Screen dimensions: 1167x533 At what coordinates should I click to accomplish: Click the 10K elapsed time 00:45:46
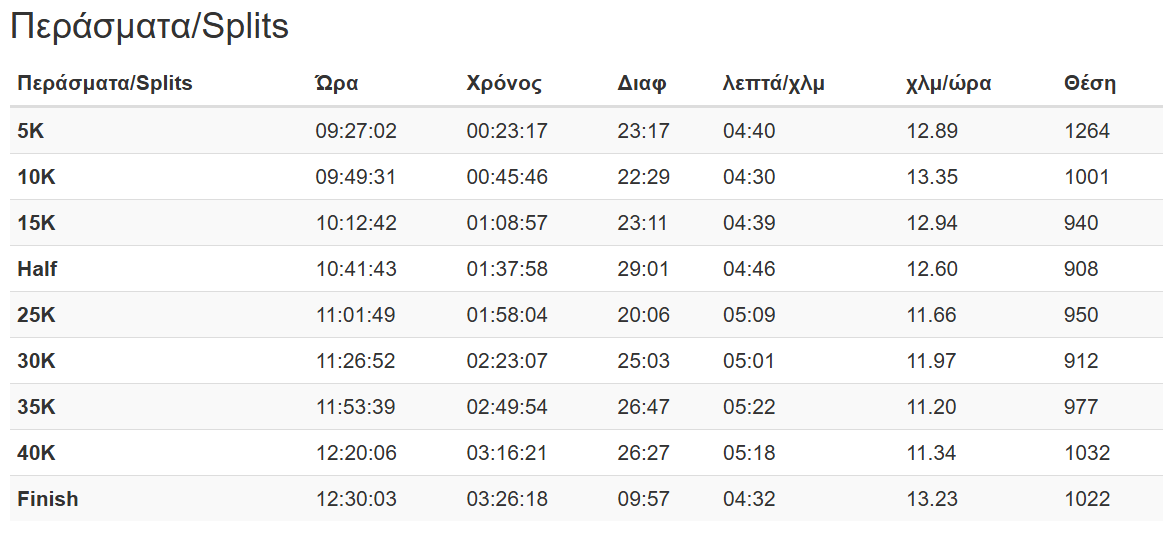coord(507,177)
